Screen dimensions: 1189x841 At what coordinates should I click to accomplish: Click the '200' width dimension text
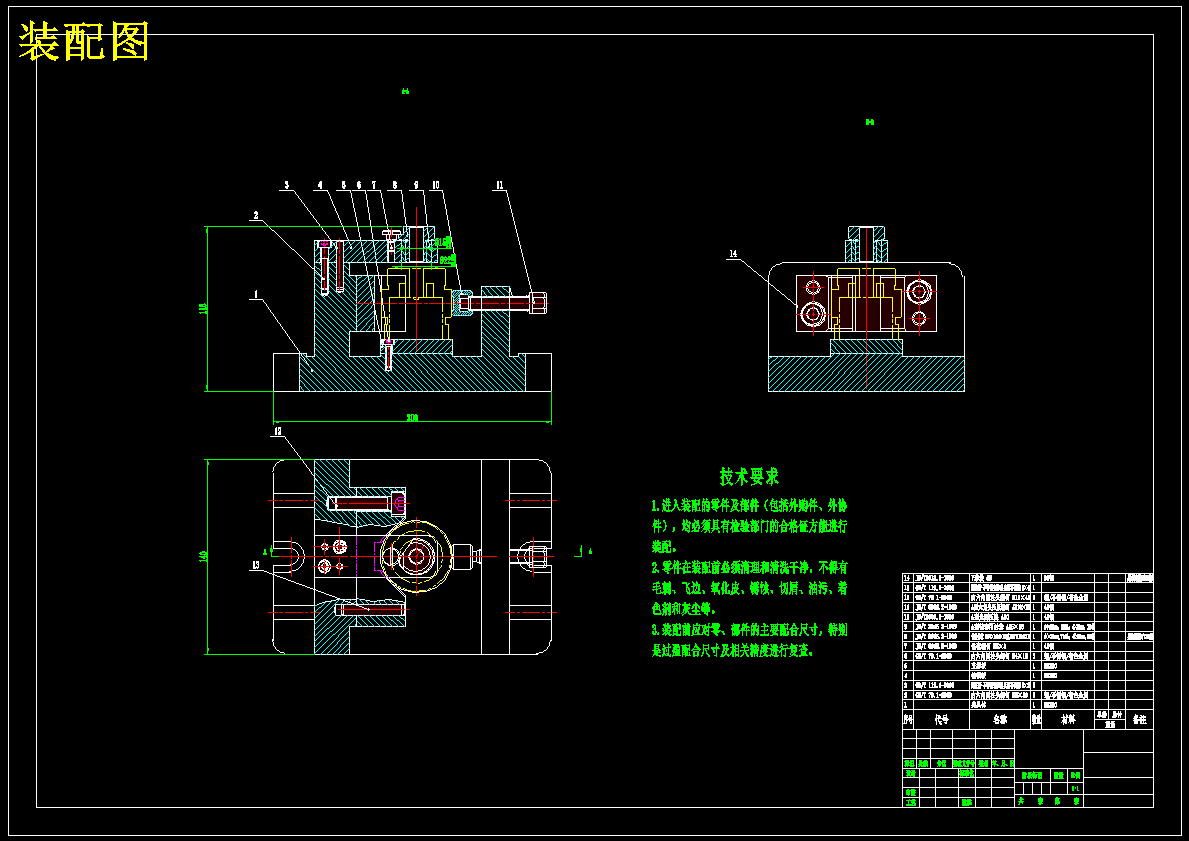[x=413, y=417]
